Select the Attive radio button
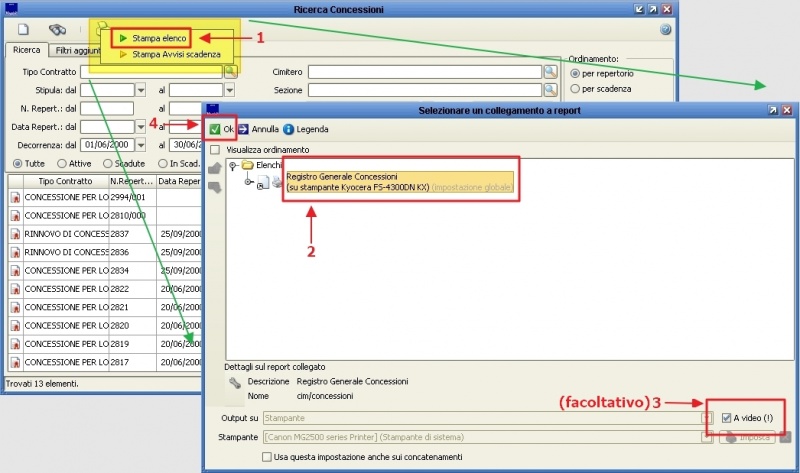This screenshot has height=473, width=800. point(62,164)
